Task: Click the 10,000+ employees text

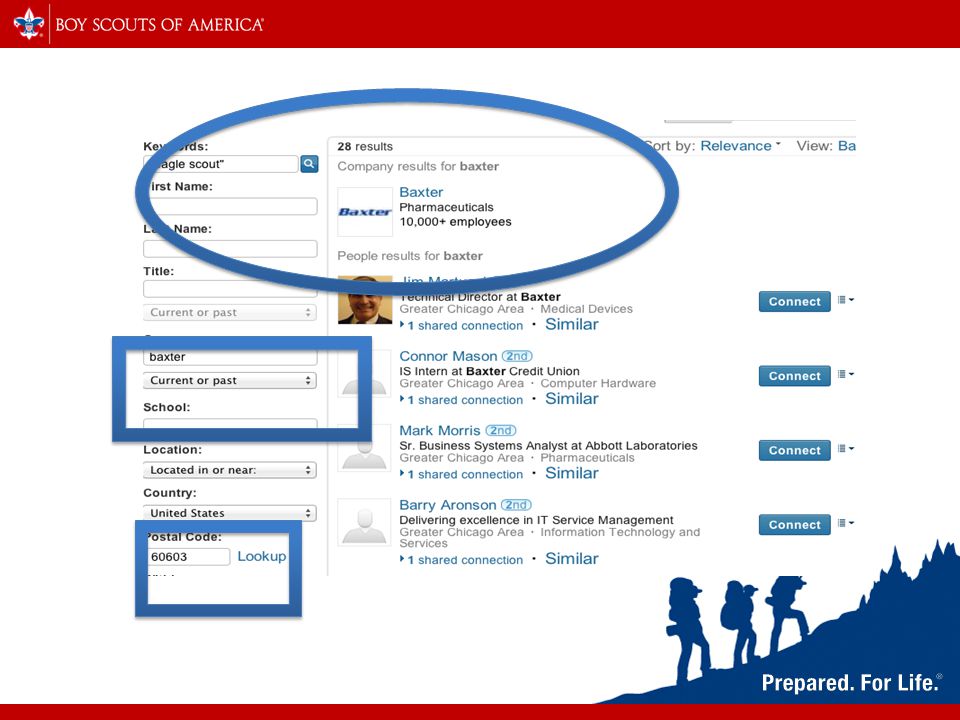Action: coord(455,222)
